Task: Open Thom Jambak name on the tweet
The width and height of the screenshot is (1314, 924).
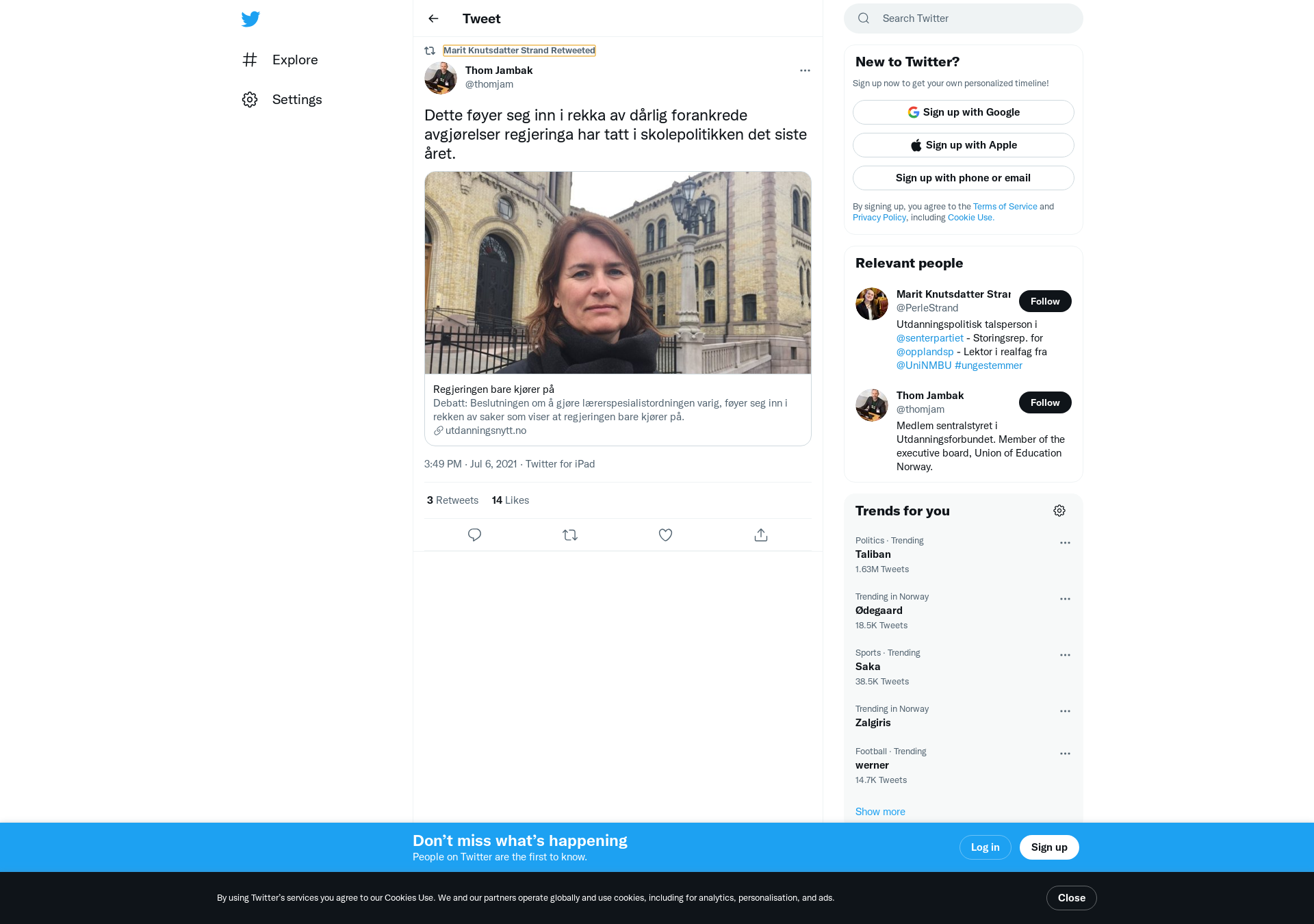Action: 499,70
